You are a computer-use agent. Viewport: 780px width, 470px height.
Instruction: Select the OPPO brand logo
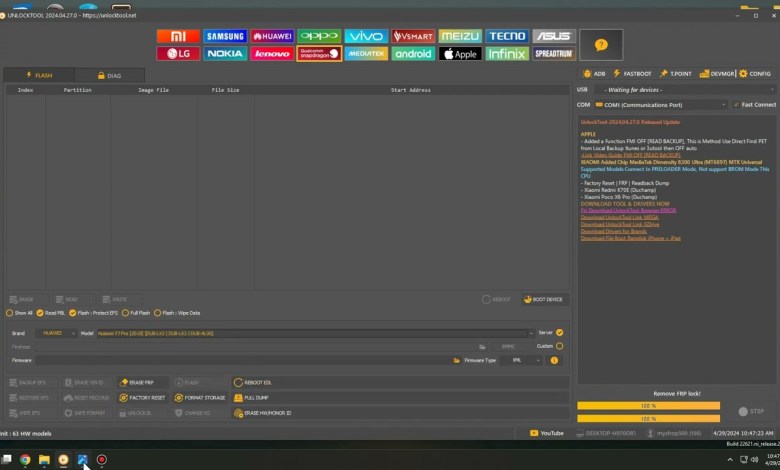point(319,36)
